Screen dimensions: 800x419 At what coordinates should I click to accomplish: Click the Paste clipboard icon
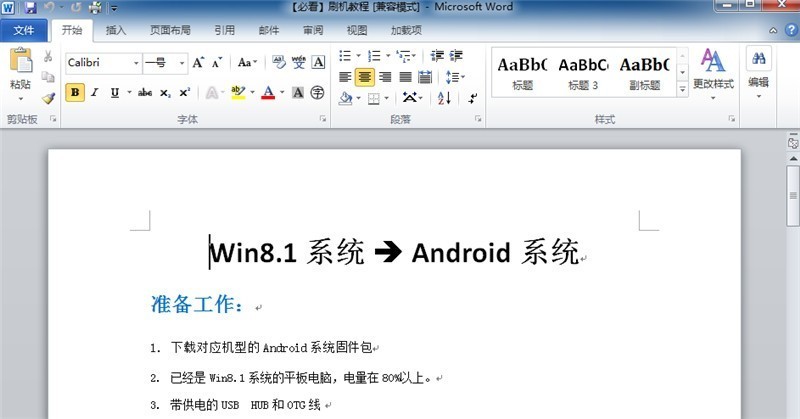point(21,61)
